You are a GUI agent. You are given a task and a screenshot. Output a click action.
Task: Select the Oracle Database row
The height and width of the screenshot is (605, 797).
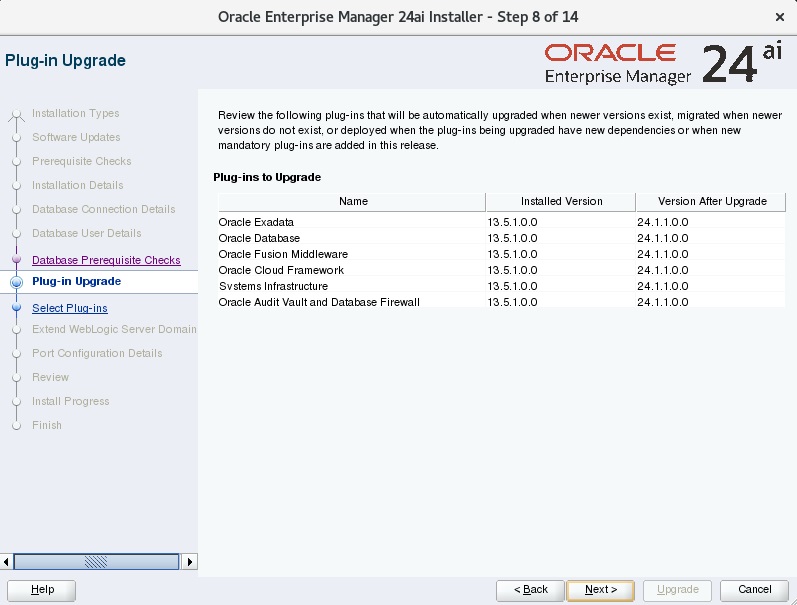click(x=502, y=238)
